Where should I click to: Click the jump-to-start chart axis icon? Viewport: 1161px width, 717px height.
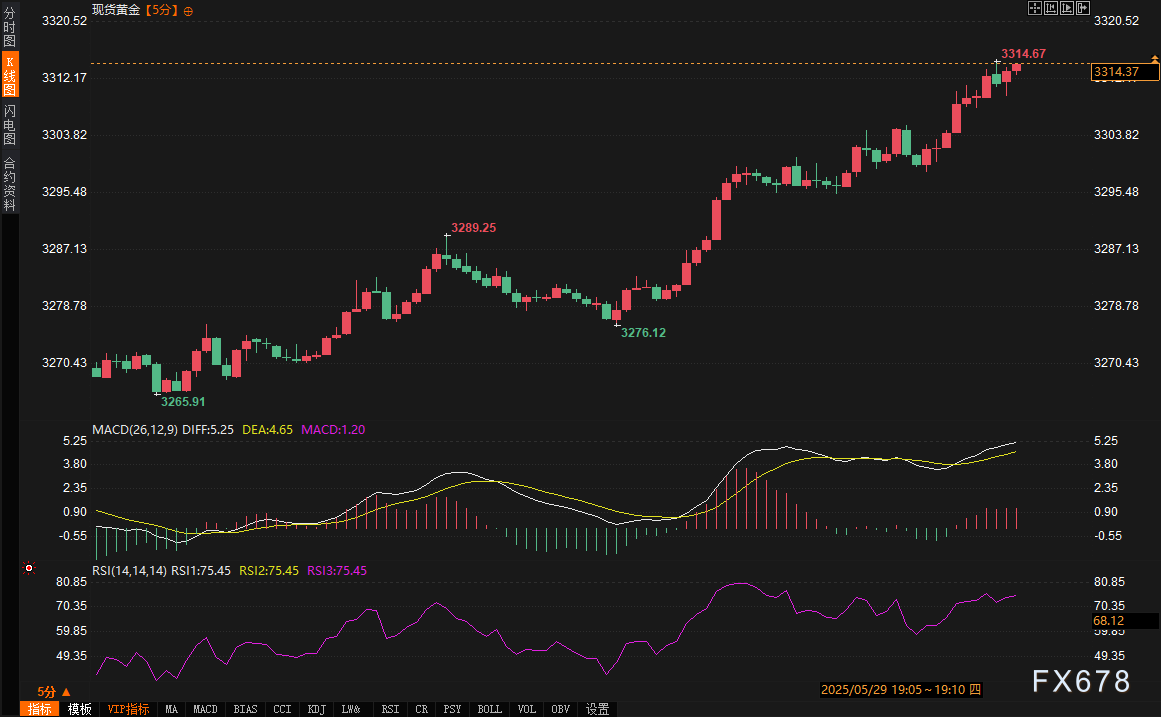1050,8
